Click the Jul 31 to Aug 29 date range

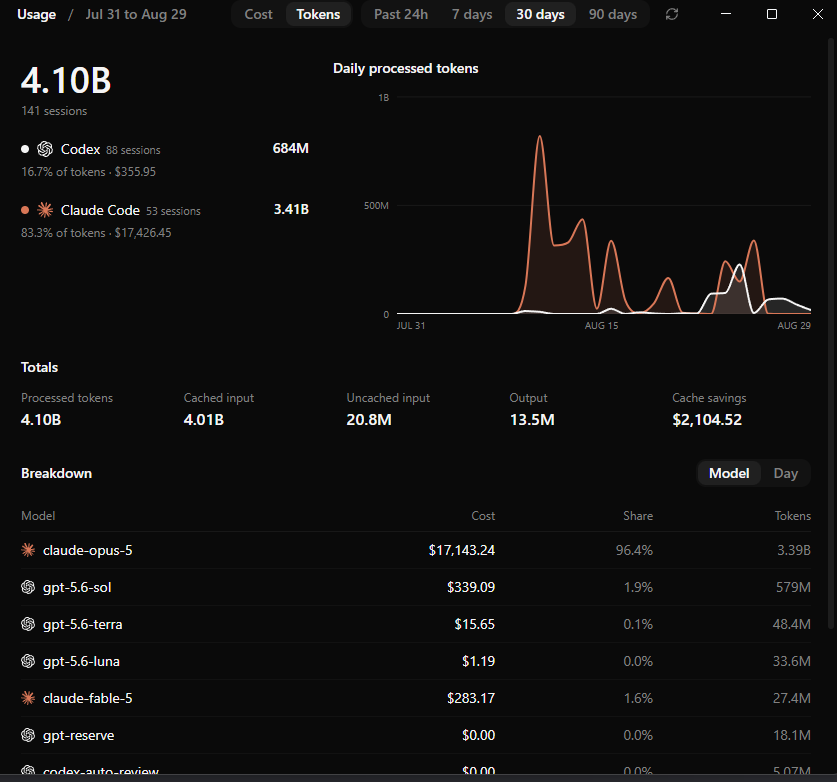136,14
